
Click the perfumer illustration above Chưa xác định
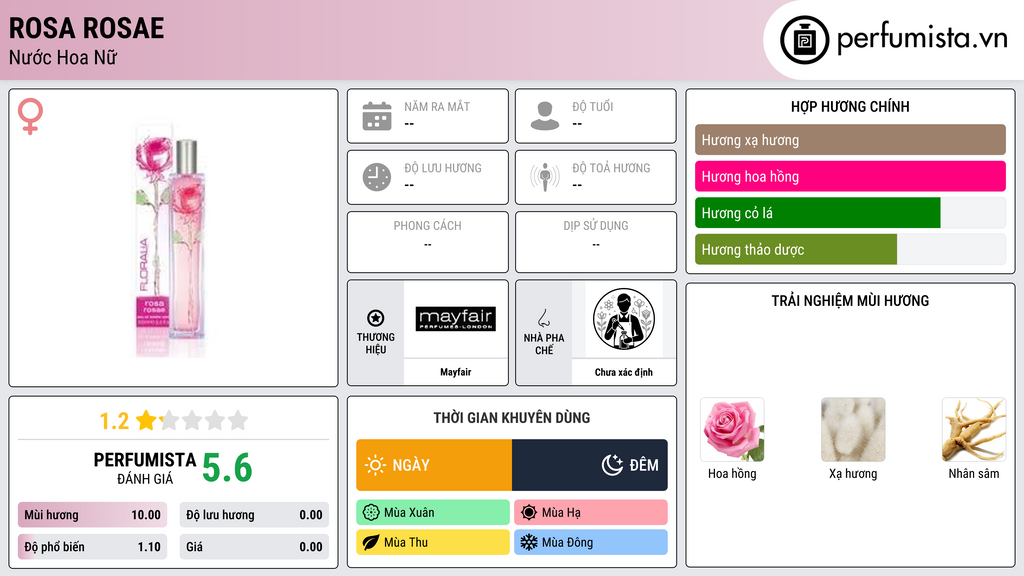pyautogui.click(x=624, y=319)
